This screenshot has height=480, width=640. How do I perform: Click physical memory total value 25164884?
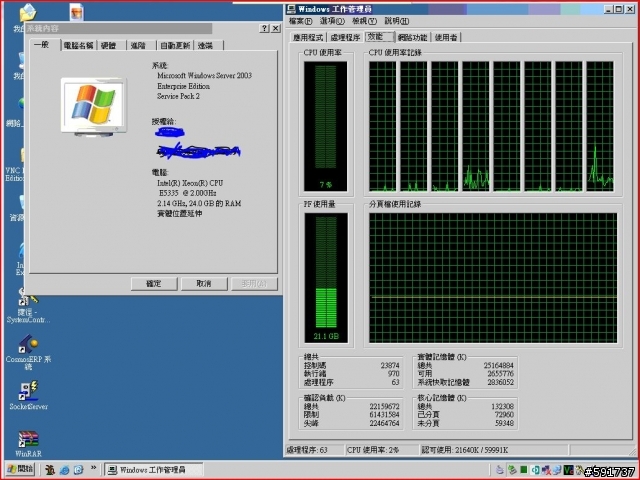(x=498, y=366)
